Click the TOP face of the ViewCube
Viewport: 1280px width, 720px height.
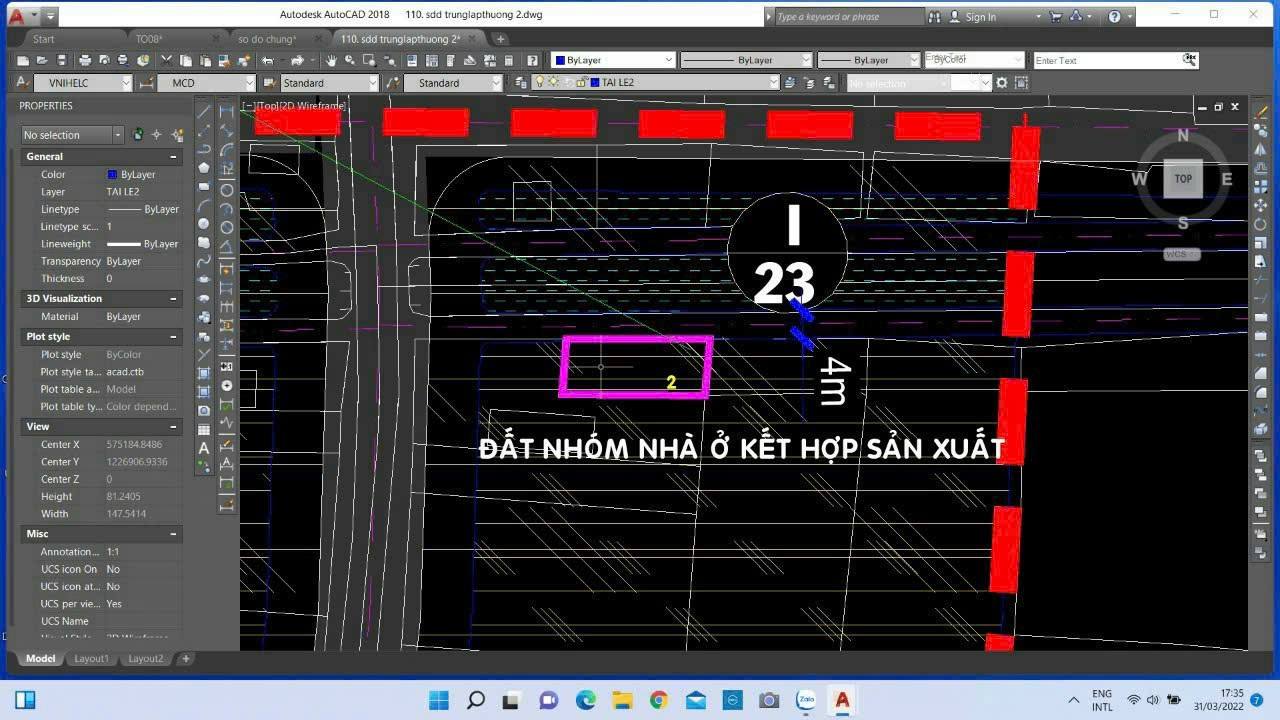click(1183, 179)
